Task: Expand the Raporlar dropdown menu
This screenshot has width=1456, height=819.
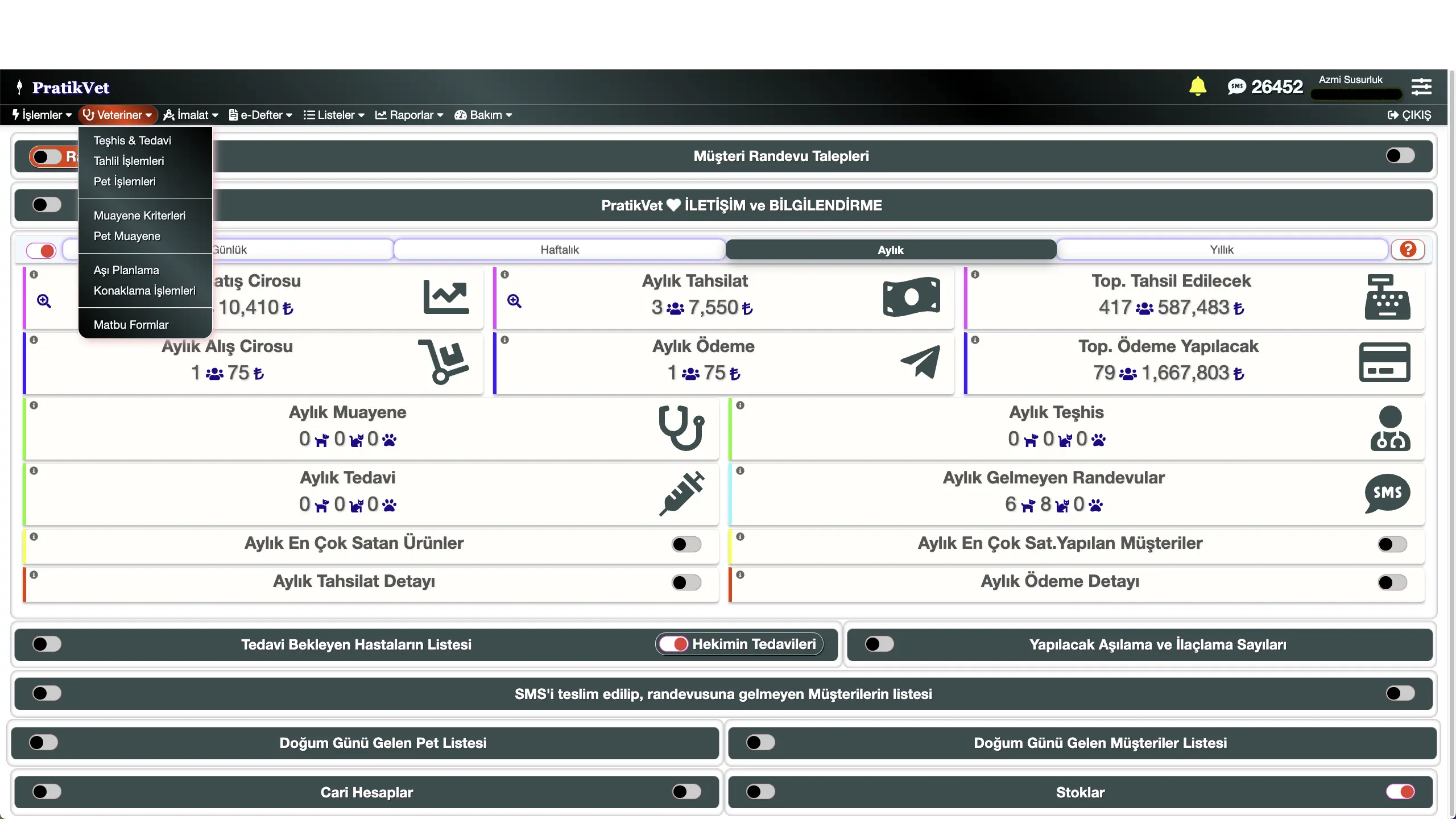Action: click(409, 115)
